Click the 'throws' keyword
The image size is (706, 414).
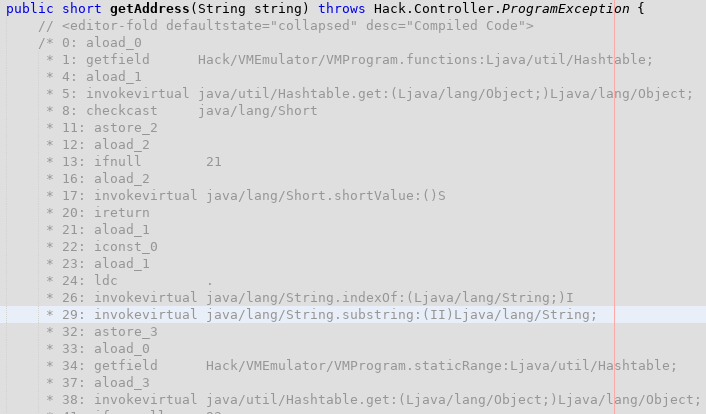[342, 9]
